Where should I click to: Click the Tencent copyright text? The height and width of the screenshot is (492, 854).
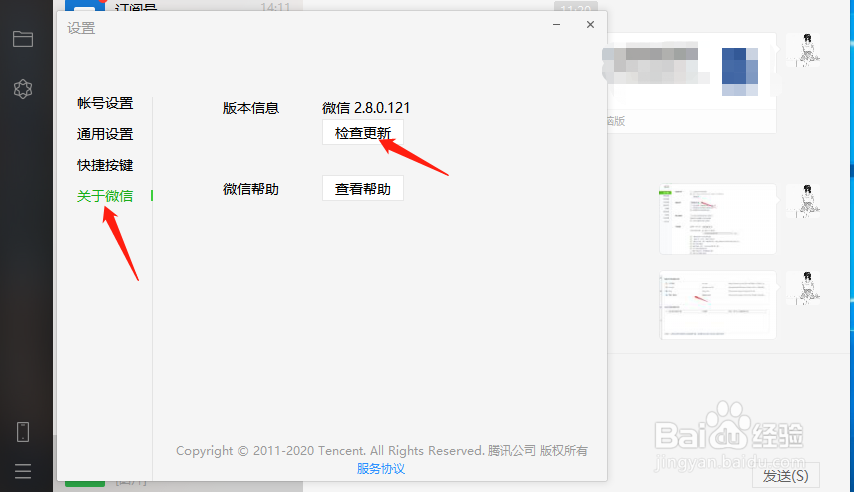(382, 451)
